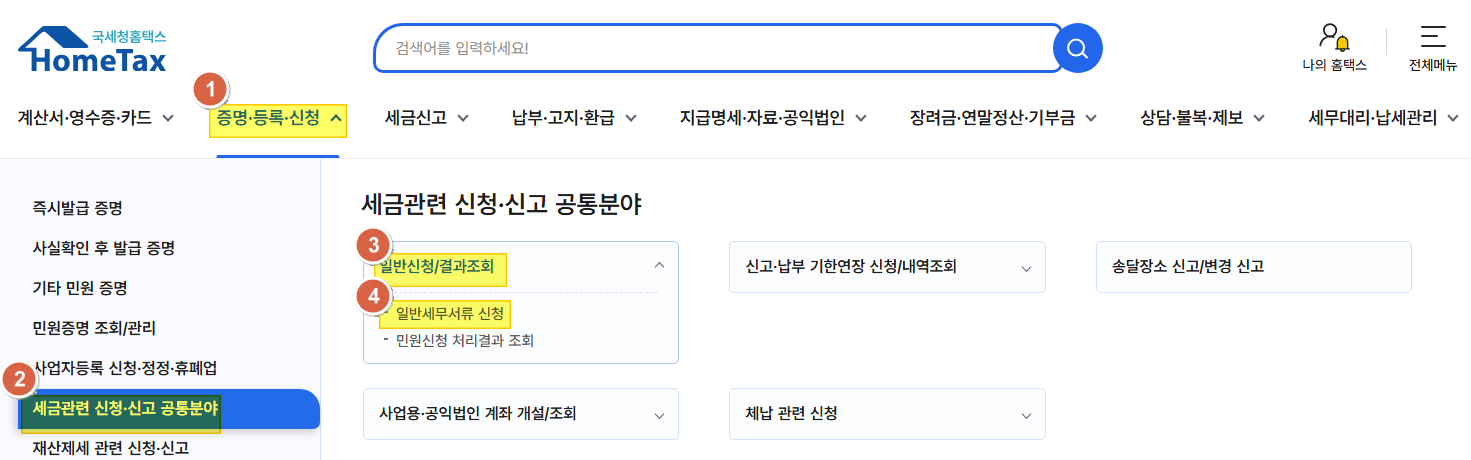Expand 신고·납부 기한연장 신청/내역조회 chevron
The image size is (1471, 460).
coord(1026,268)
